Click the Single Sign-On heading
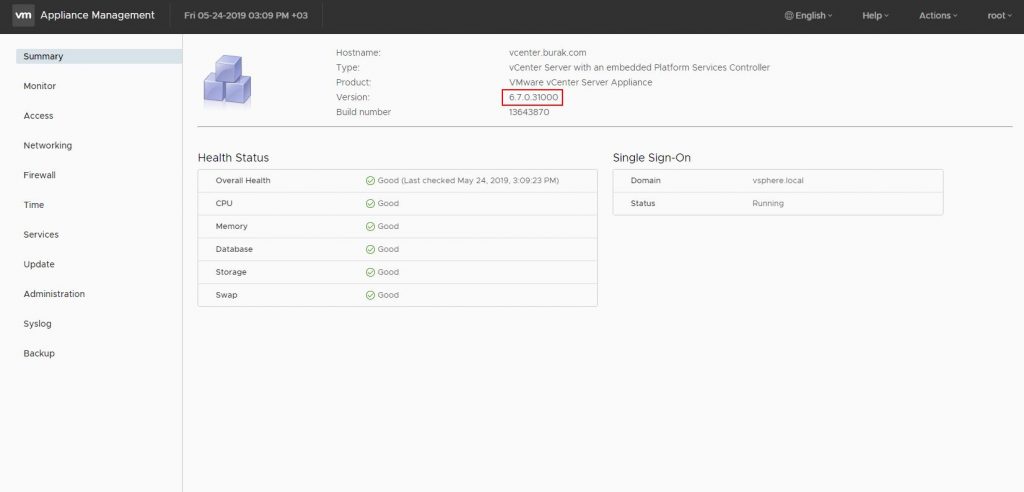This screenshot has width=1024, height=492. 652,157
